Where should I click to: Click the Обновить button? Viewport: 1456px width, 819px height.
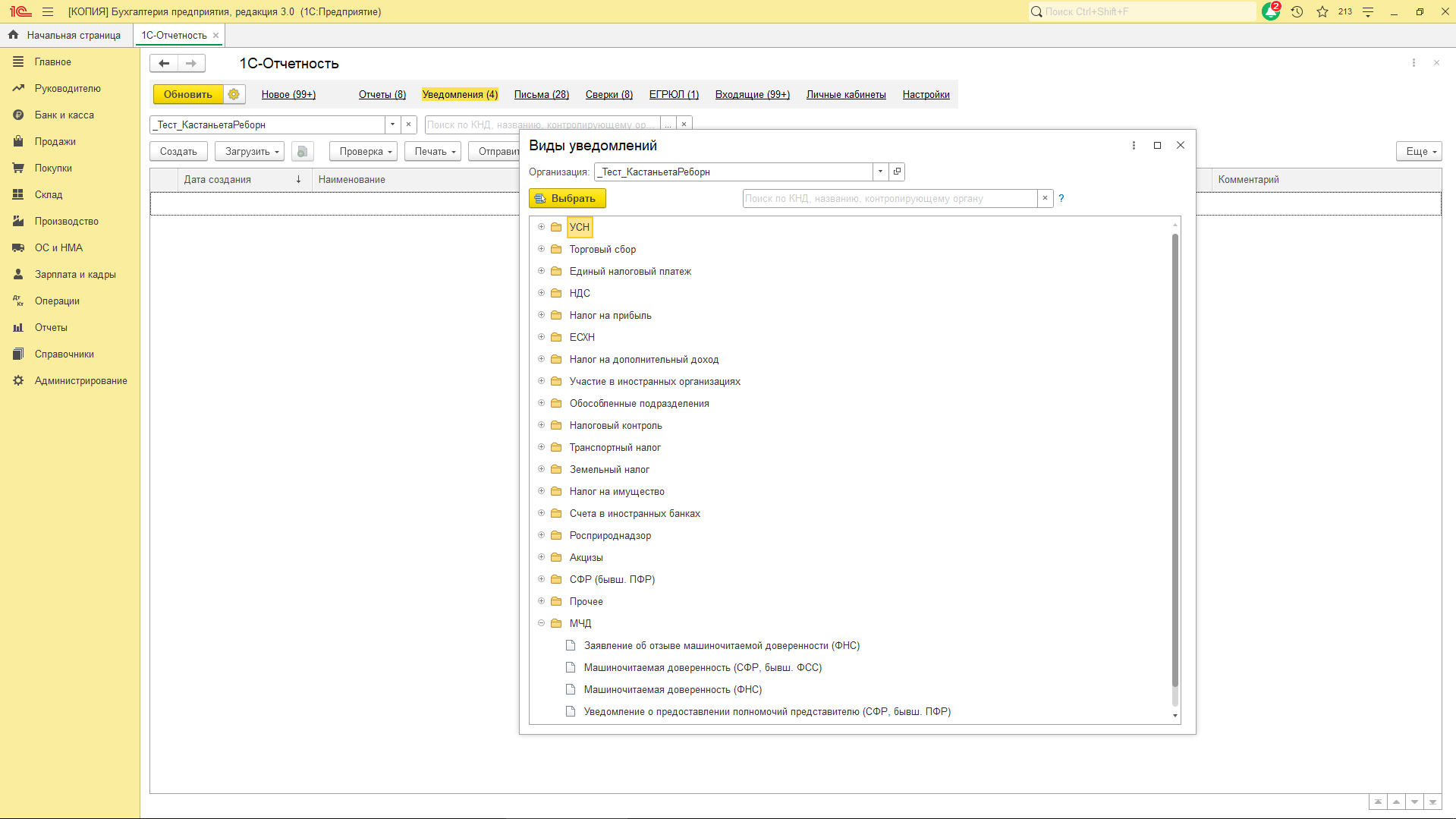(188, 94)
